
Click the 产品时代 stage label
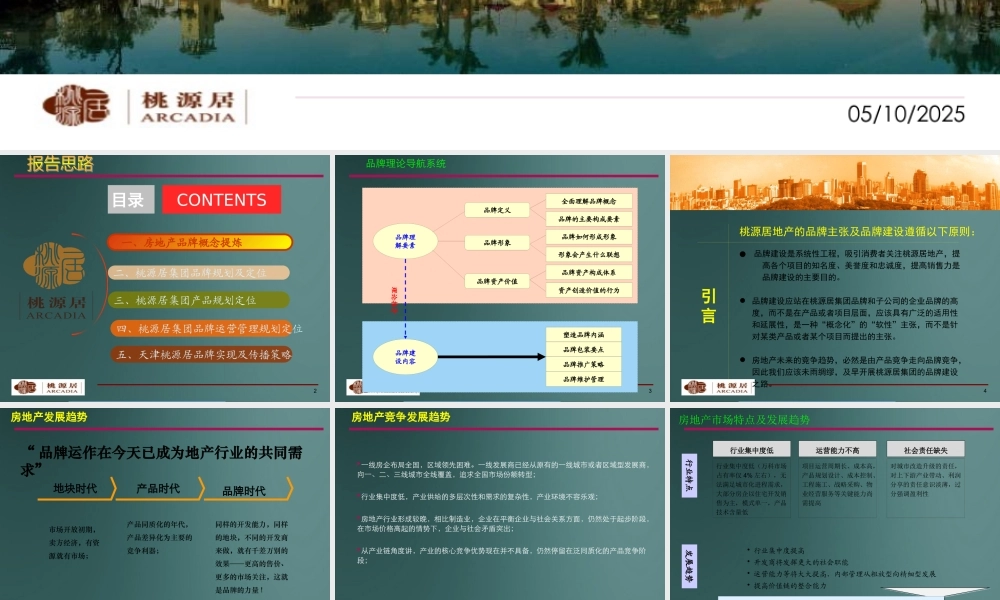pyautogui.click(x=158, y=488)
